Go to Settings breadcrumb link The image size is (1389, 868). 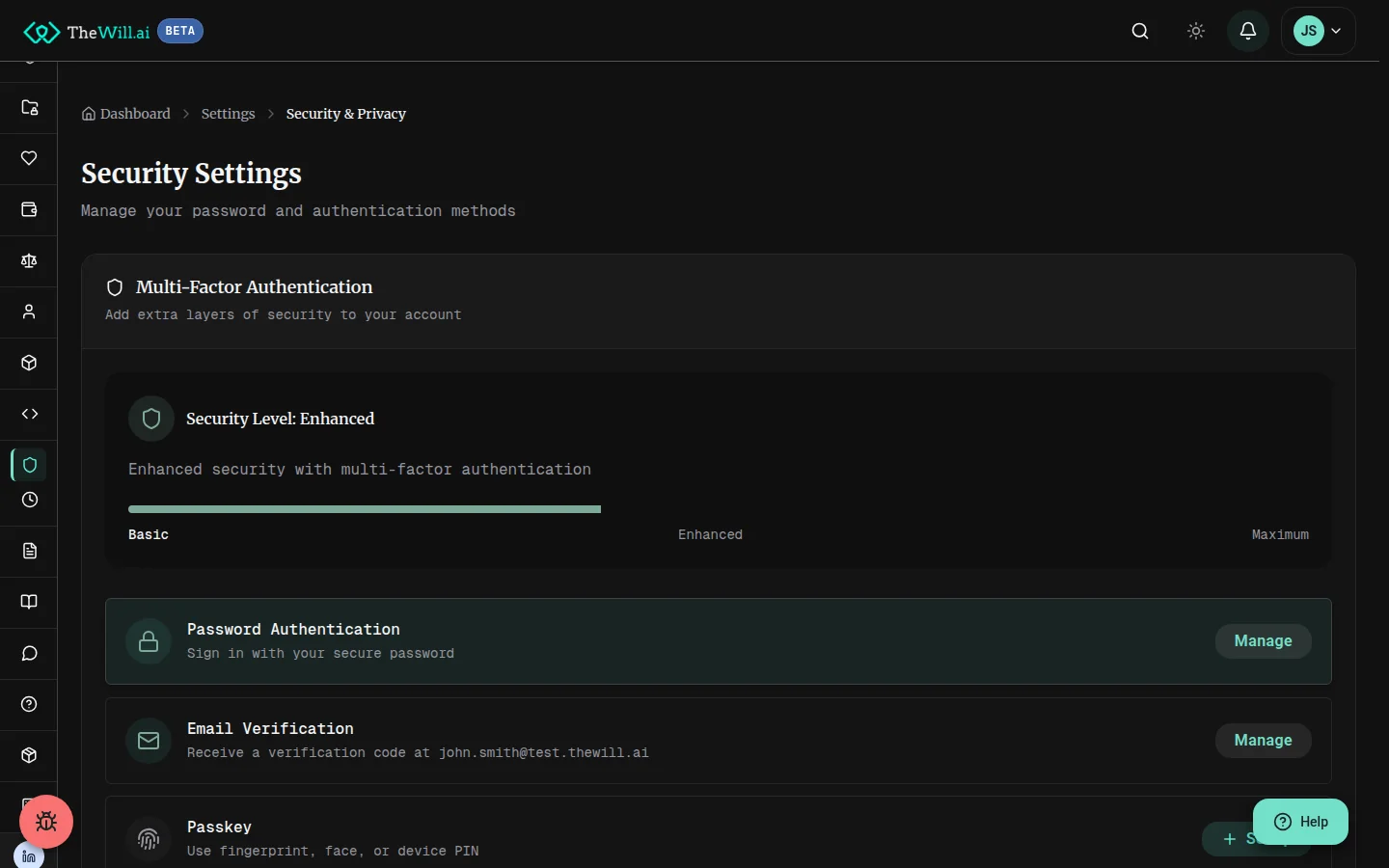tap(228, 114)
